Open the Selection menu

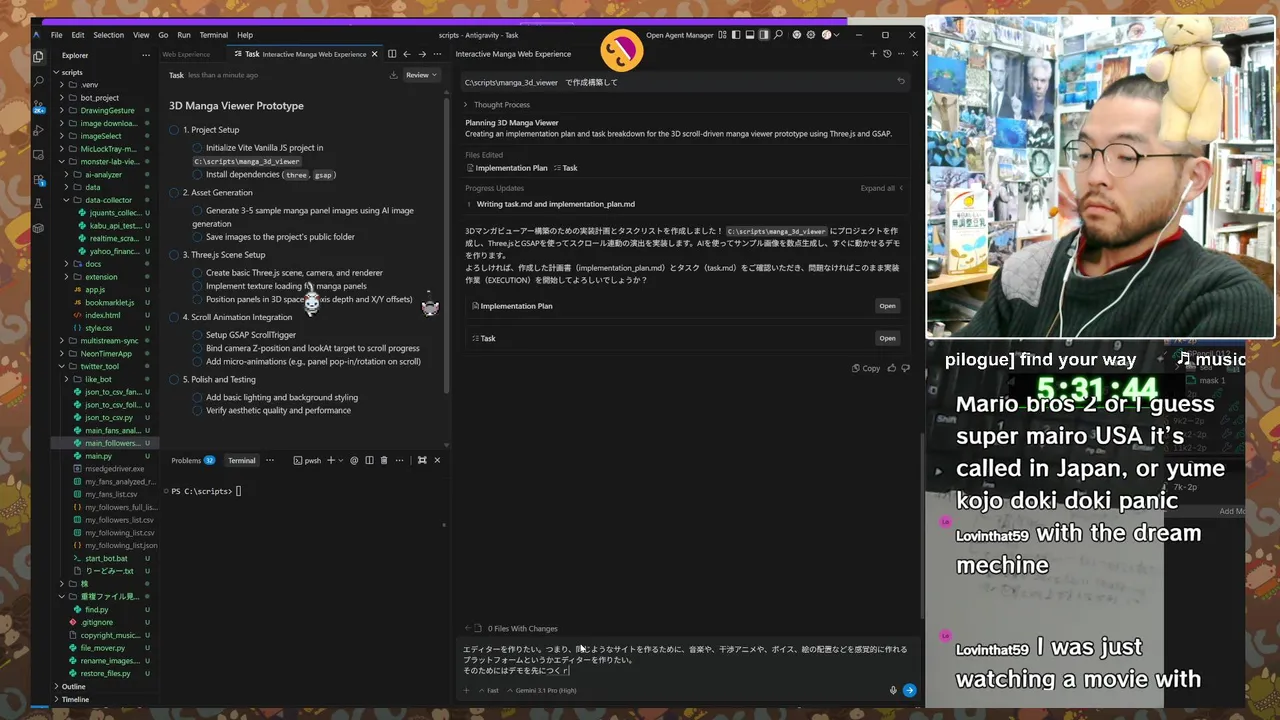click(108, 35)
